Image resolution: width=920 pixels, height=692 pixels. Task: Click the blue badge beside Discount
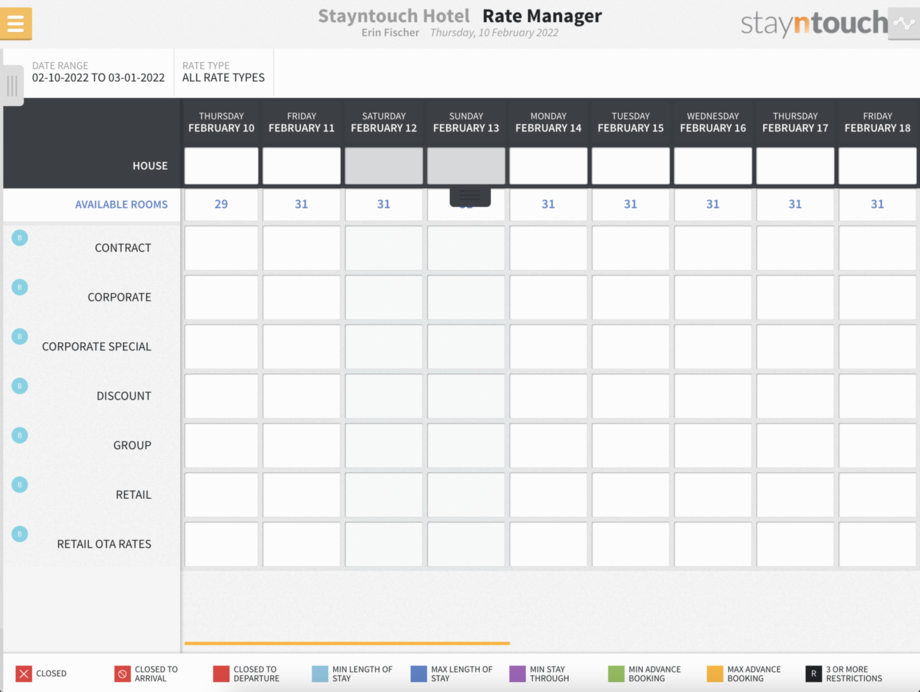click(19, 386)
